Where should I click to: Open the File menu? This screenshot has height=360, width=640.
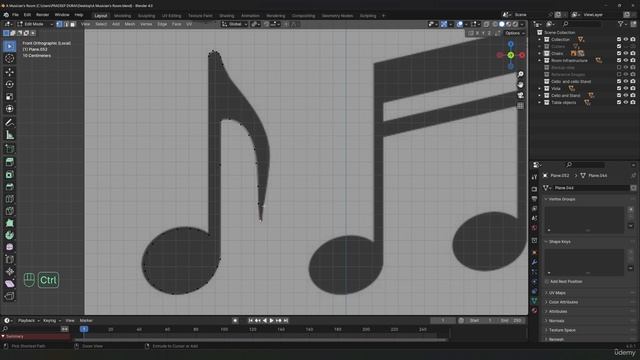(x=15, y=15)
